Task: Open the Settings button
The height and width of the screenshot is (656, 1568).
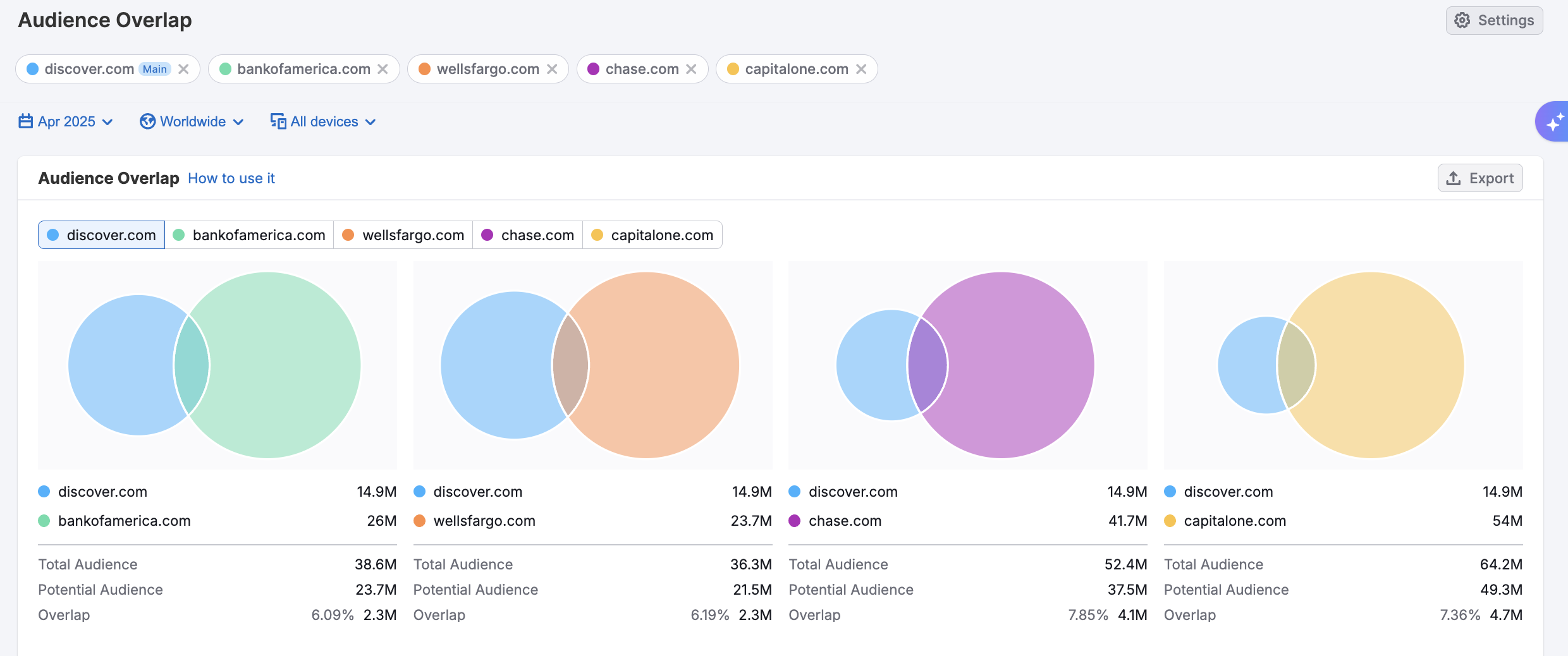Action: tap(1494, 20)
